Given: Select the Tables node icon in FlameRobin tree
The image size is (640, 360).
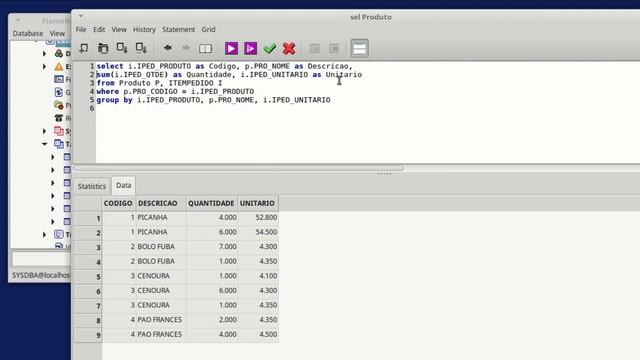Looking at the screenshot, I should coord(59,144).
